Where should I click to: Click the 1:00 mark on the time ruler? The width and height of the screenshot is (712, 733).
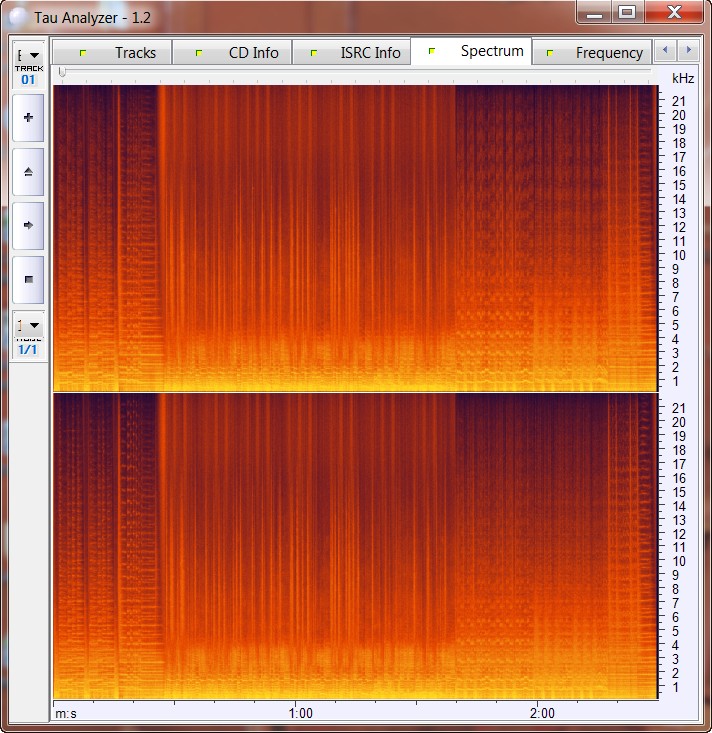click(299, 713)
